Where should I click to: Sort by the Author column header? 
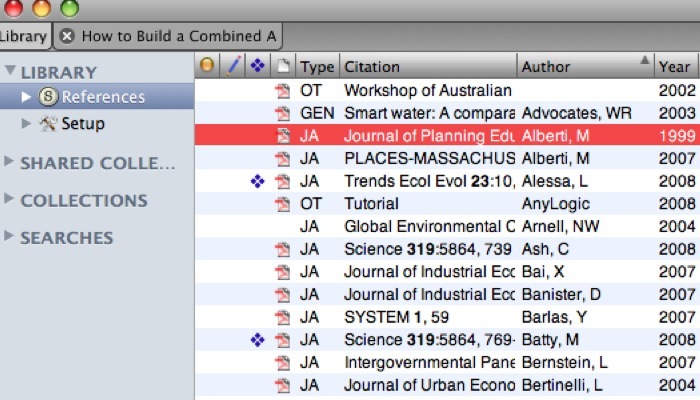573,67
